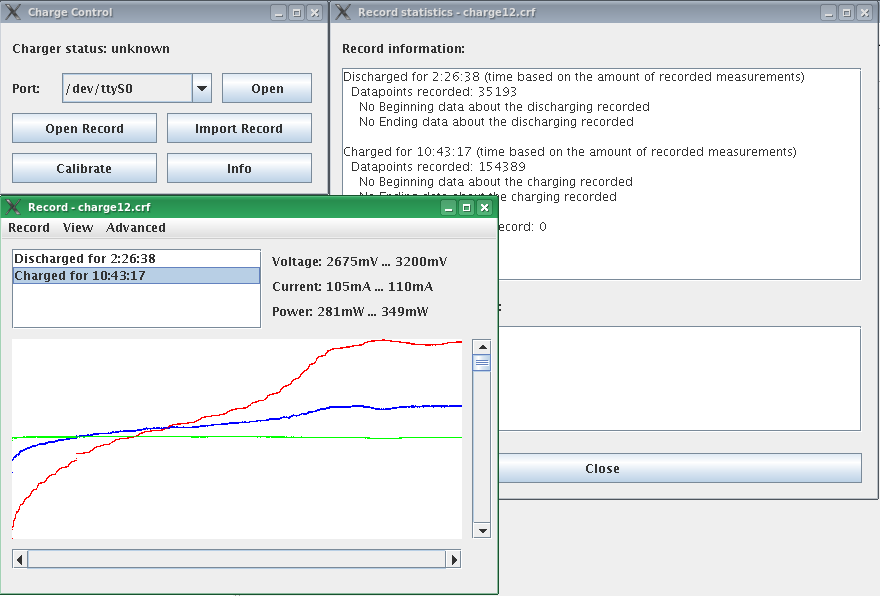Click the Import Record button
This screenshot has height=596, width=880.
tap(239, 128)
